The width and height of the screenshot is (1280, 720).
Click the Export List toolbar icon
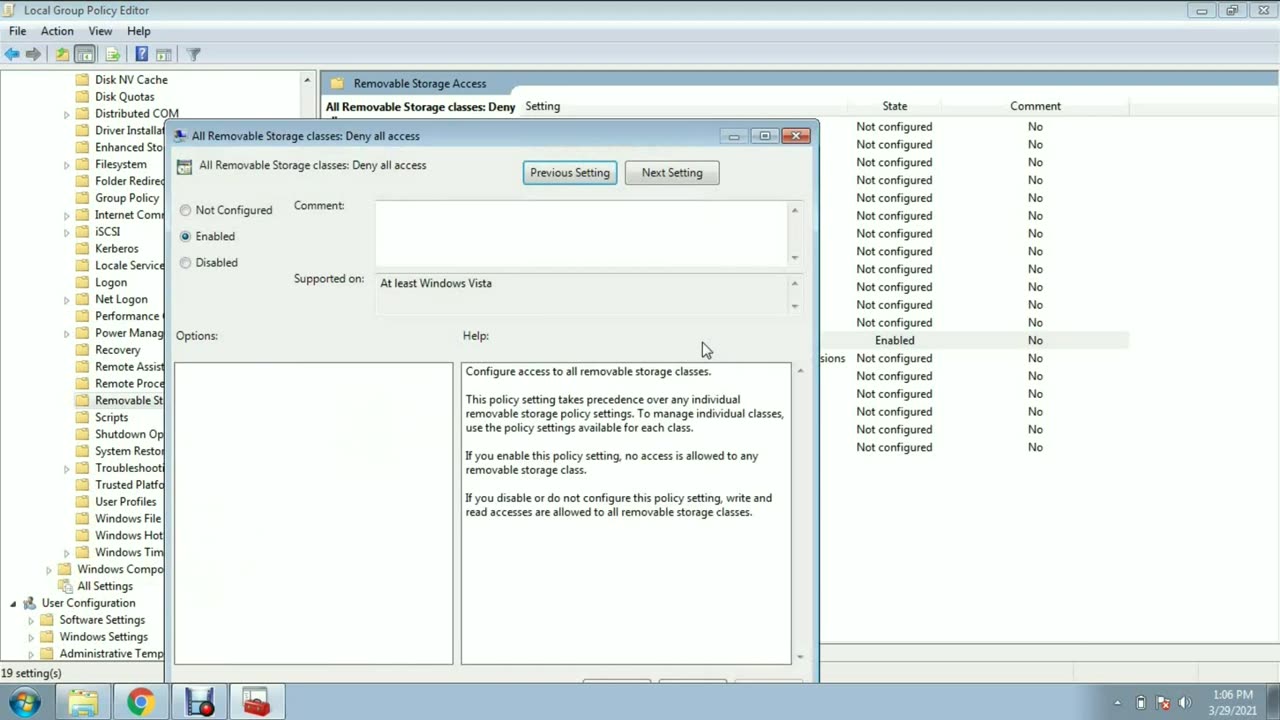point(112,54)
